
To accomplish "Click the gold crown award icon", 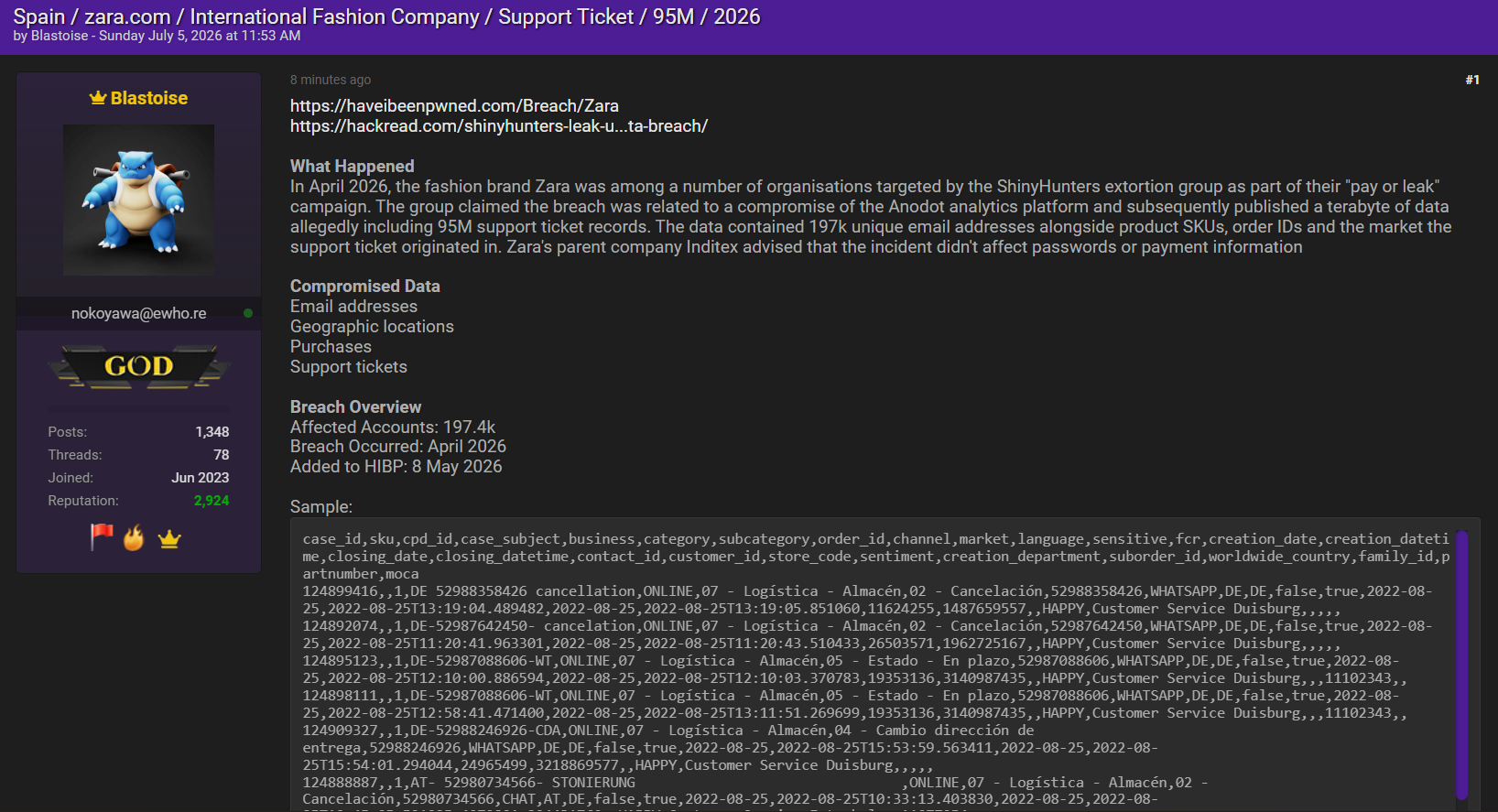I will tap(169, 539).
